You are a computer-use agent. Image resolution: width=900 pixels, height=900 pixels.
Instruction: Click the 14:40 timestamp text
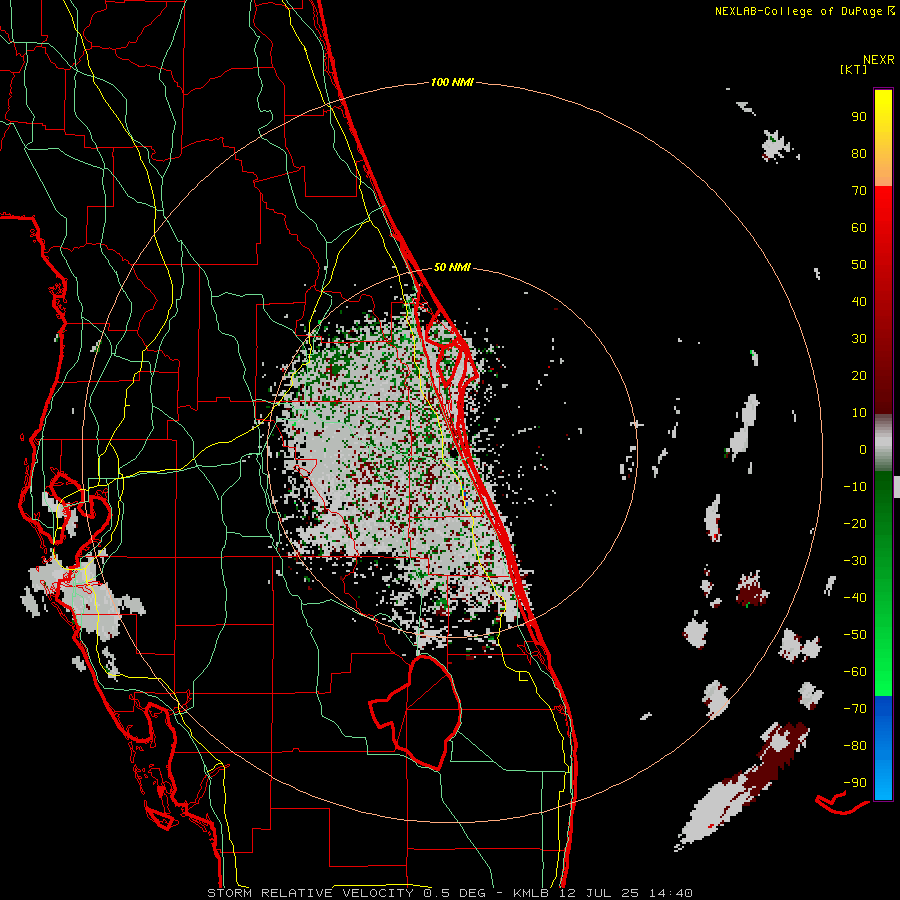point(670,893)
